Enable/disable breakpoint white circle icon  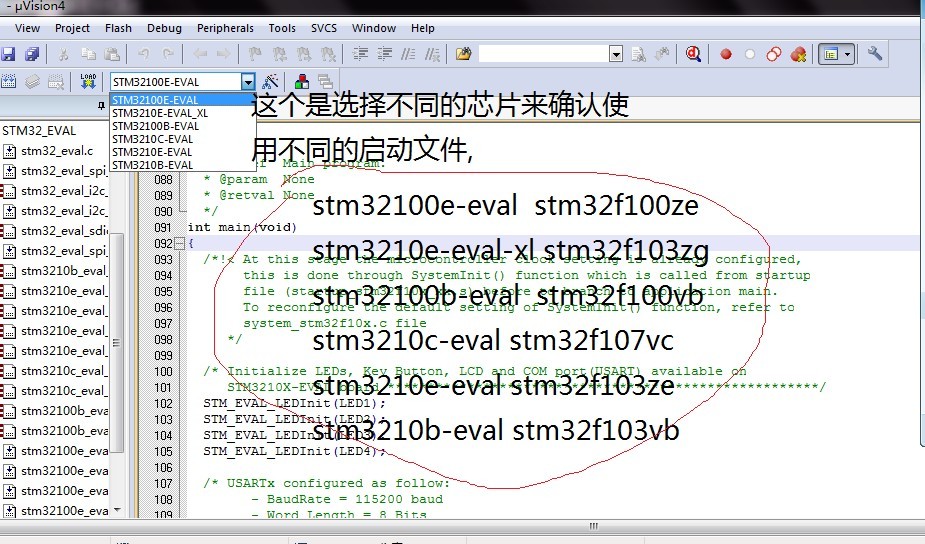pyautogui.click(x=750, y=54)
